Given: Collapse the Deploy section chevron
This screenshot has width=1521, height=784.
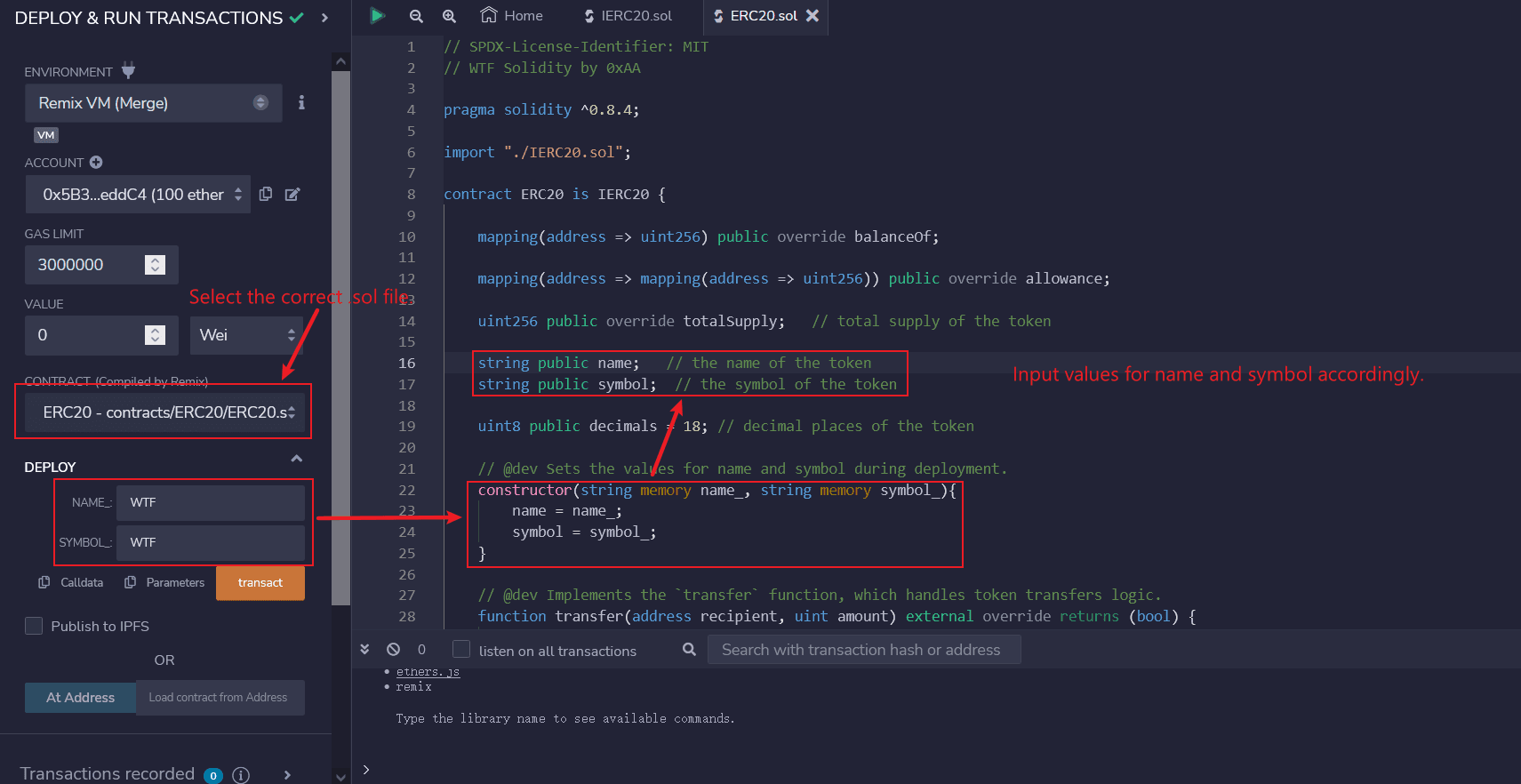Looking at the screenshot, I should (297, 459).
